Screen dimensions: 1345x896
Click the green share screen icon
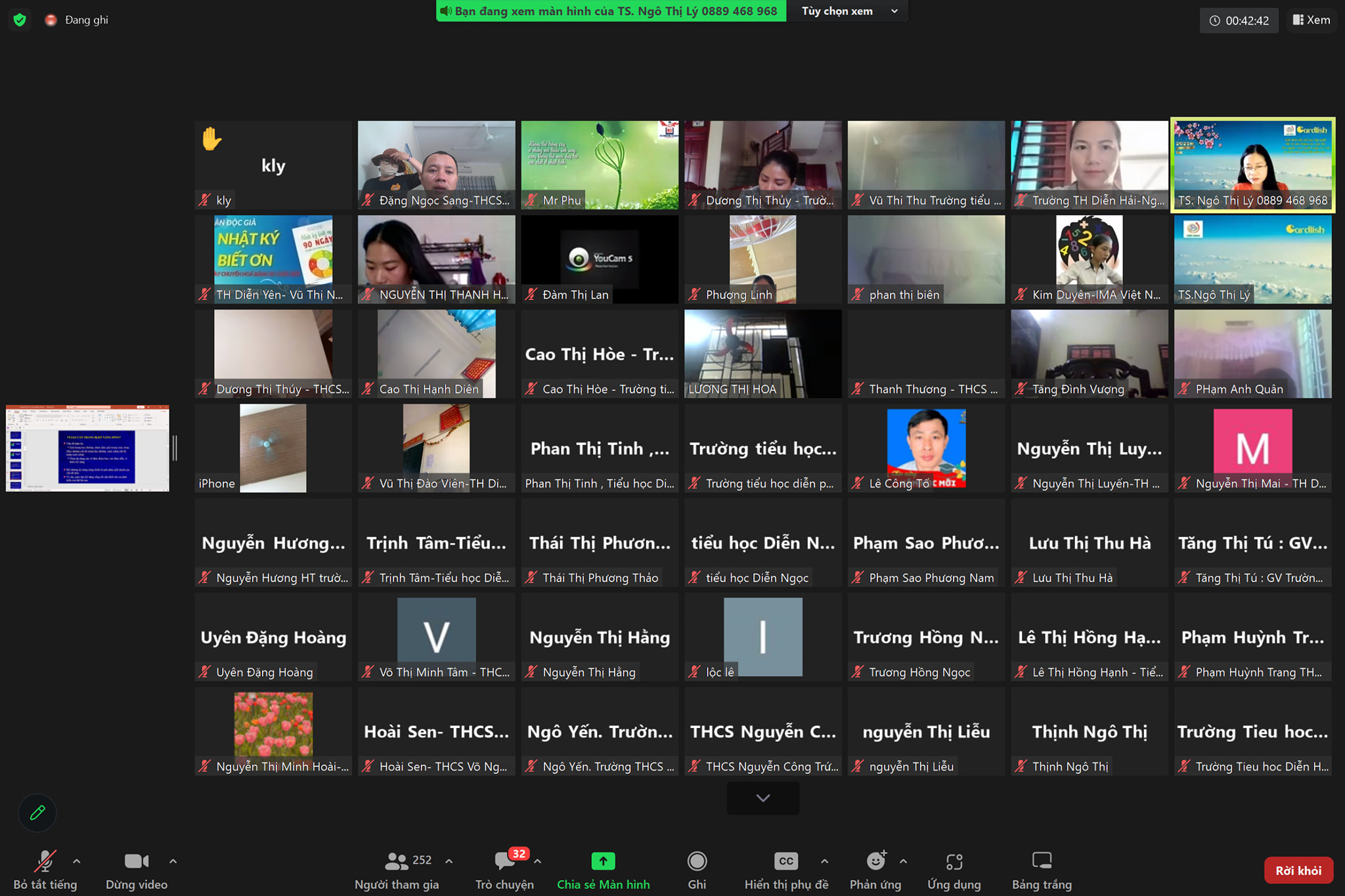point(603,861)
